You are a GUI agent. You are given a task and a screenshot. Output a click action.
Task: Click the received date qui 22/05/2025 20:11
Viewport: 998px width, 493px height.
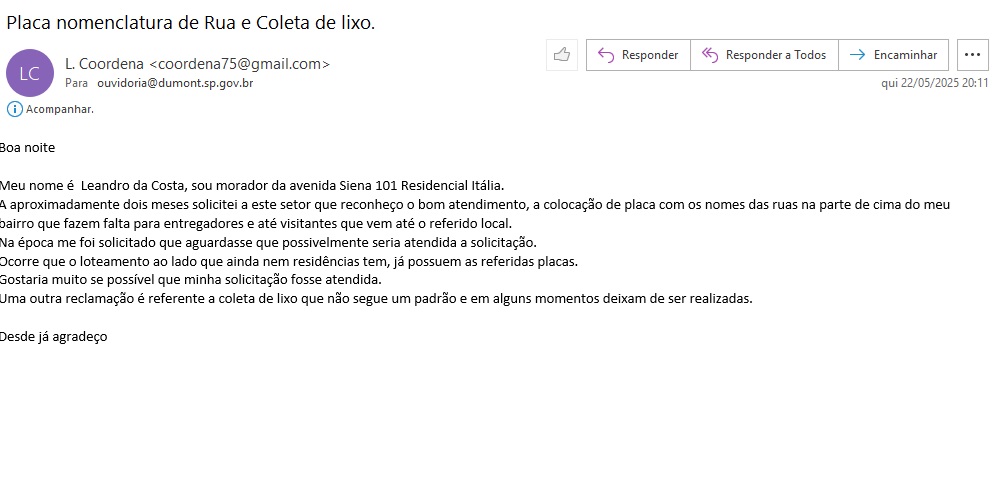[934, 84]
